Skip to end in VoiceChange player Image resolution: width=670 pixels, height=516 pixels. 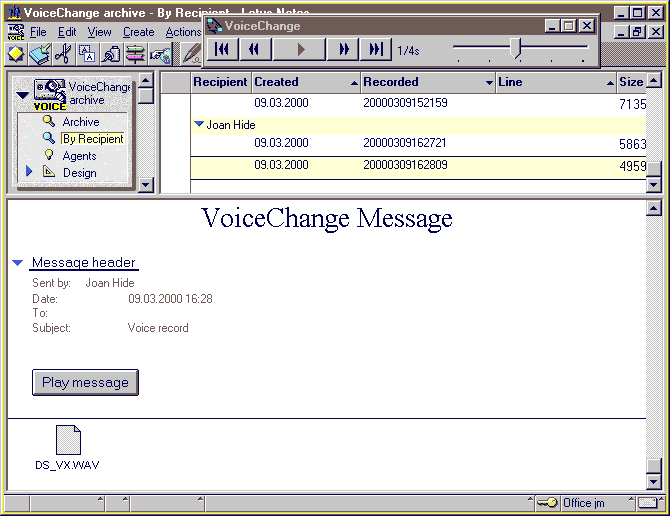coord(376,50)
